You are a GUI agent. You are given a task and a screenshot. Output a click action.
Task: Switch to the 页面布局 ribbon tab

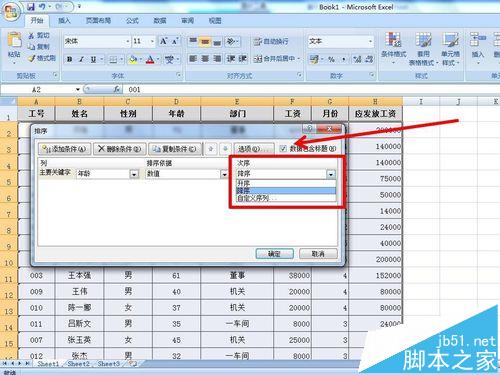point(98,21)
